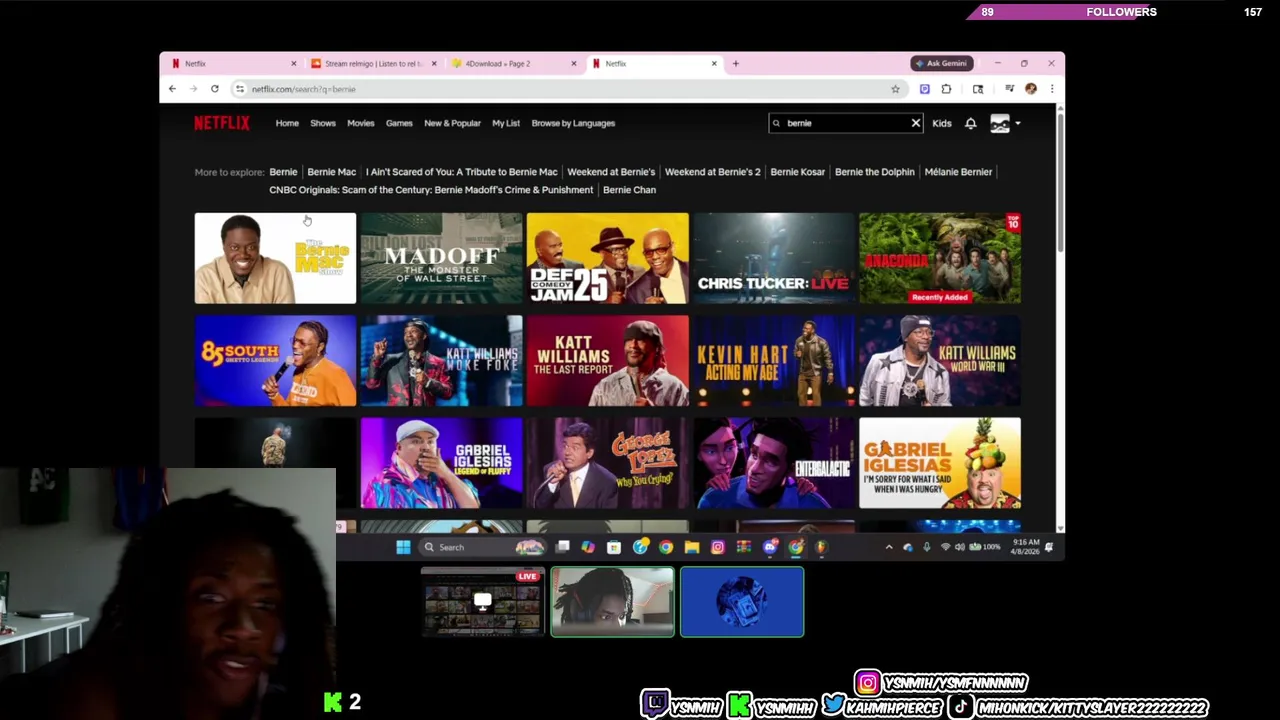The height and width of the screenshot is (720, 1280).
Task: Open Katt Williams: World War III
Action: pos(939,361)
